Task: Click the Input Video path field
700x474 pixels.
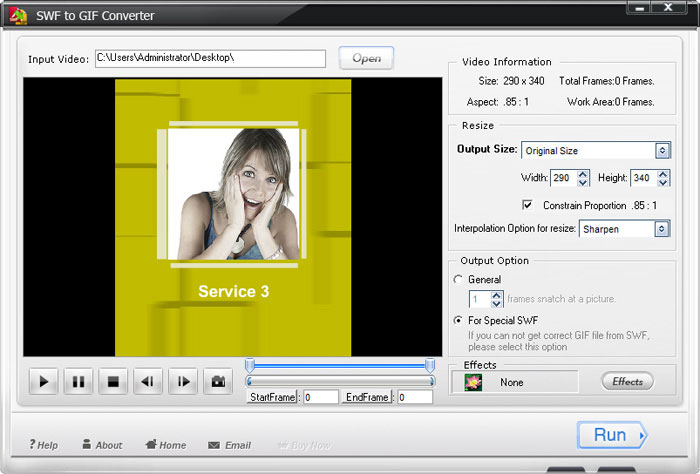Action: (x=210, y=58)
